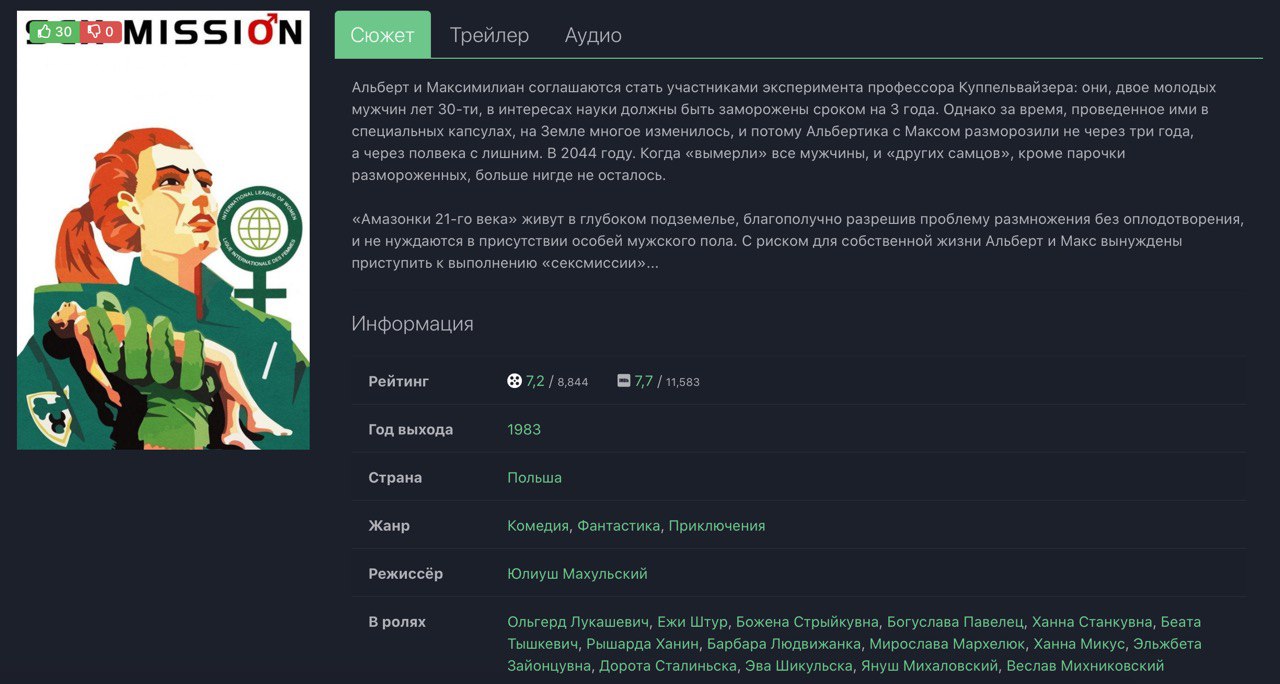This screenshot has height=684, width=1280.
Task: Open actress Дорота Сталиньска
Action: (x=667, y=666)
